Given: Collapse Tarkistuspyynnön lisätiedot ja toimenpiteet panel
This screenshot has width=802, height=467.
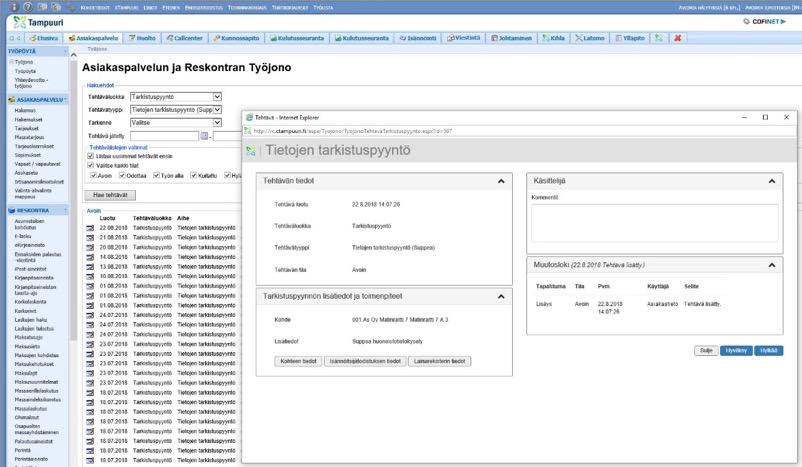Looking at the screenshot, I should tap(501, 297).
